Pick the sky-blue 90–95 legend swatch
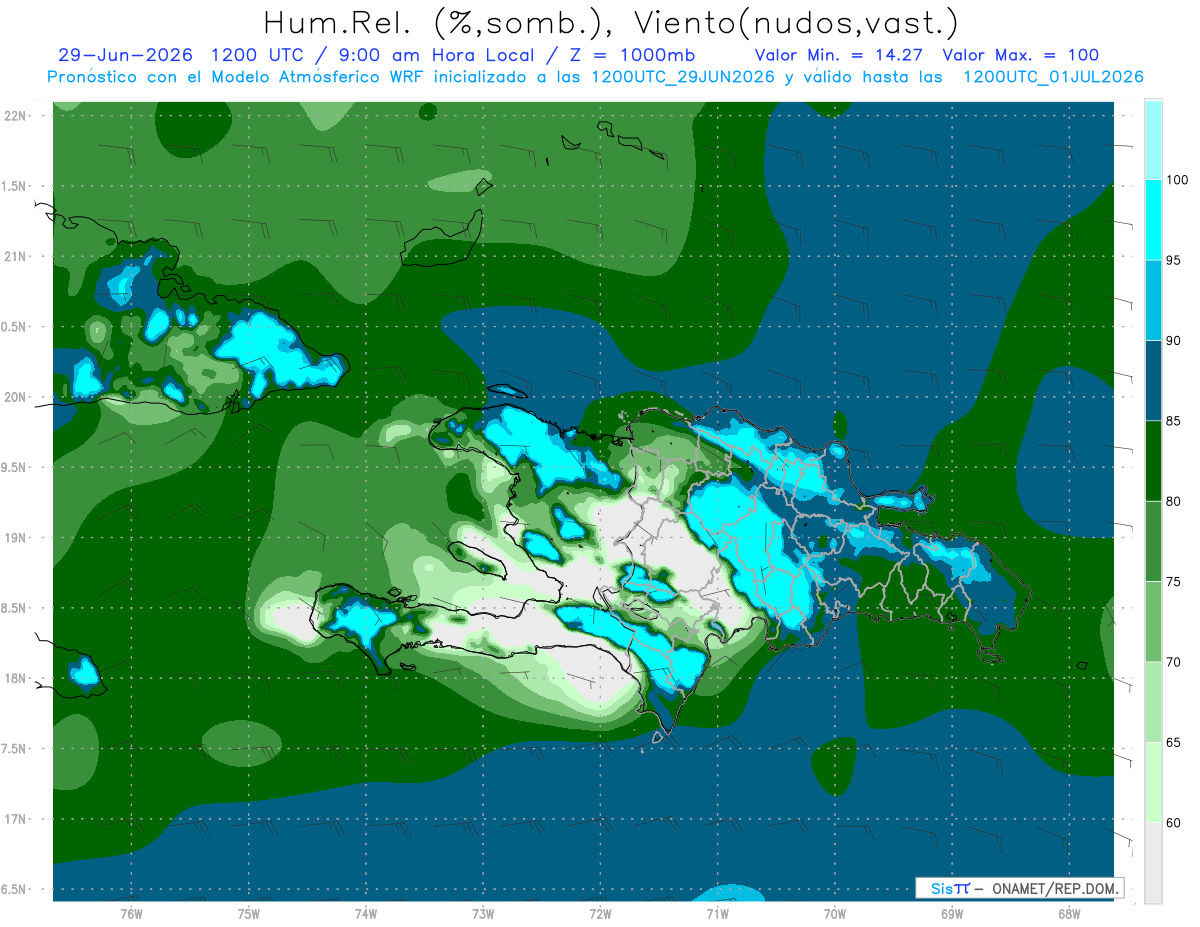1200x927 pixels. coord(1153,301)
